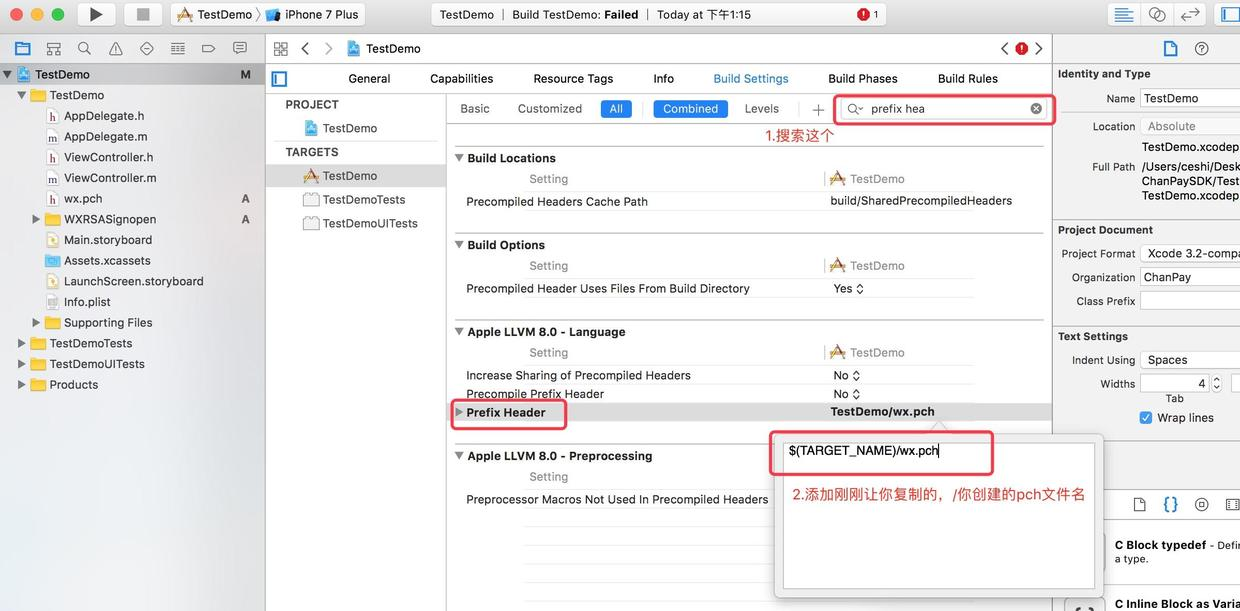Open the Indent Using Spaces dropdown
Screen dimensions: 1240x611
tap(1190, 360)
